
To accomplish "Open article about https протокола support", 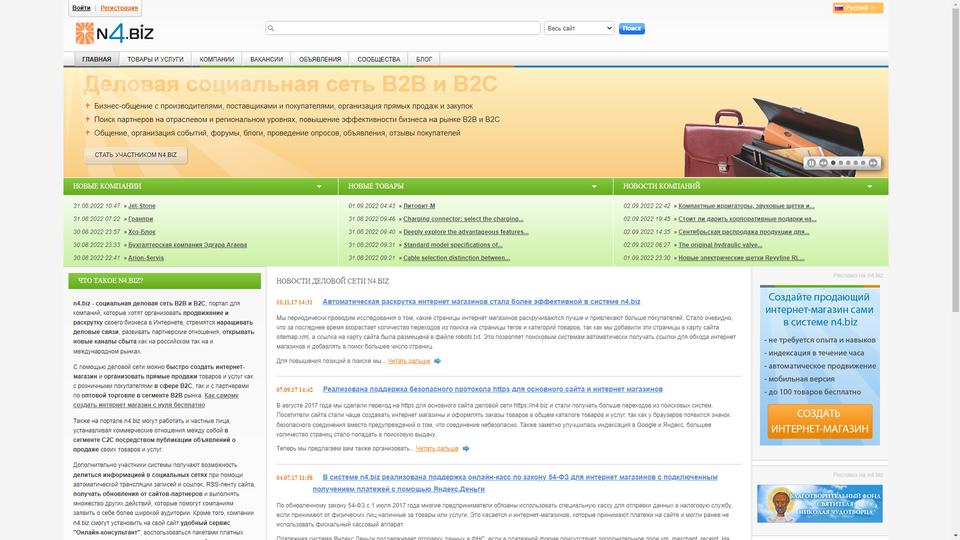I will pos(492,389).
